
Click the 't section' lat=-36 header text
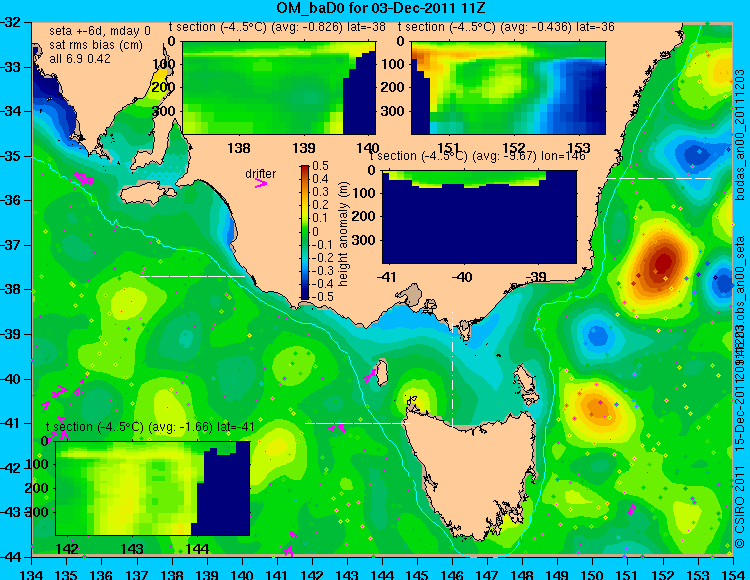coord(506,27)
